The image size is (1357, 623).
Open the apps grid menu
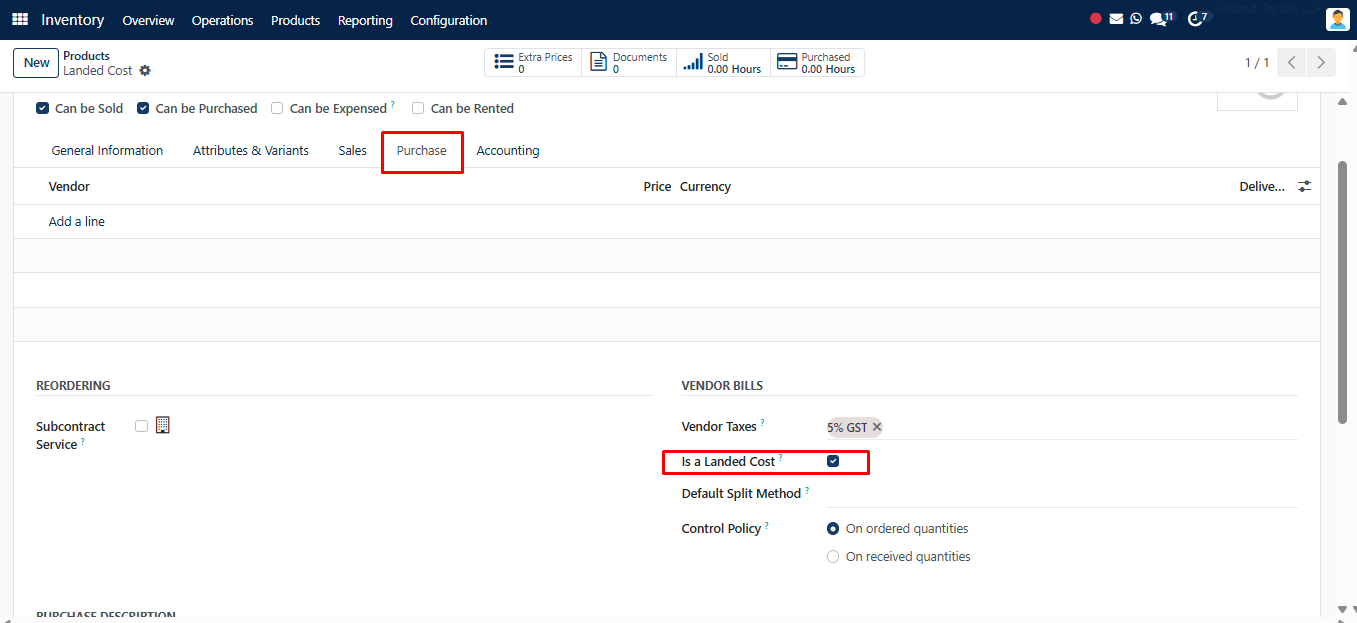[20, 20]
